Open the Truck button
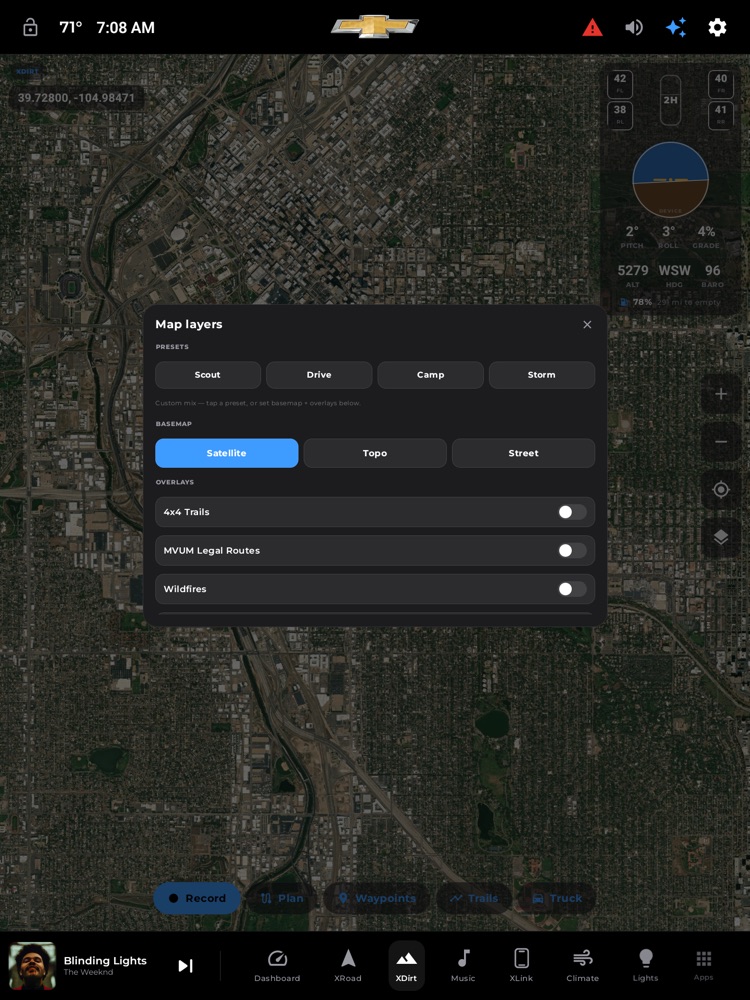Image resolution: width=750 pixels, height=1000 pixels. coord(557,898)
